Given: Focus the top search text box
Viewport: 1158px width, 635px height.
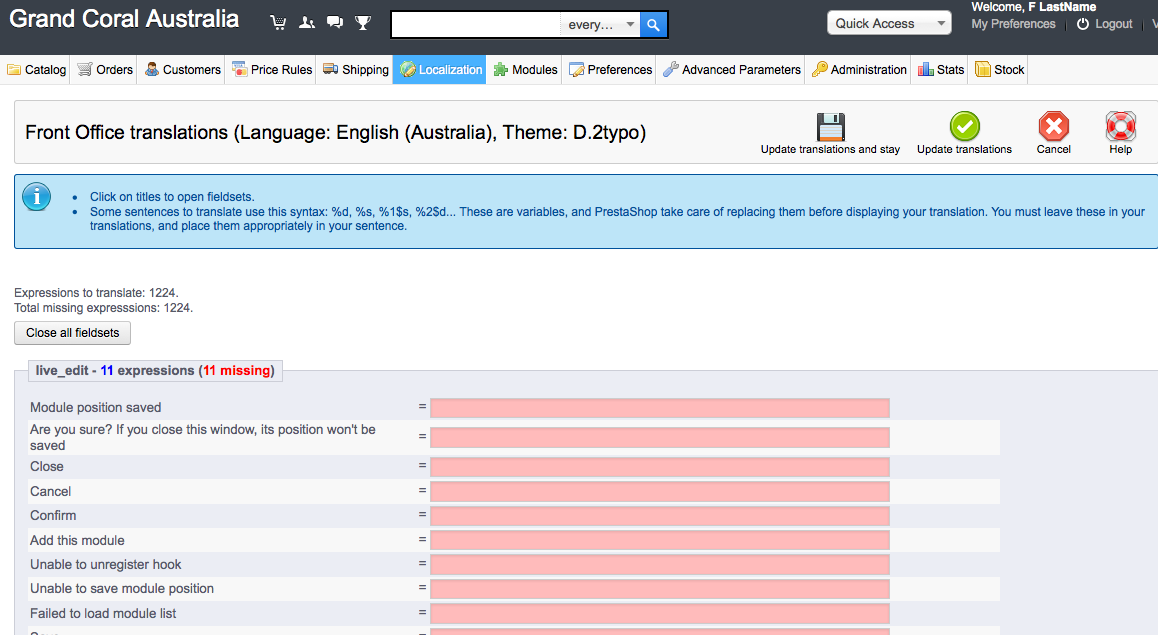Looking at the screenshot, I should coord(476,25).
